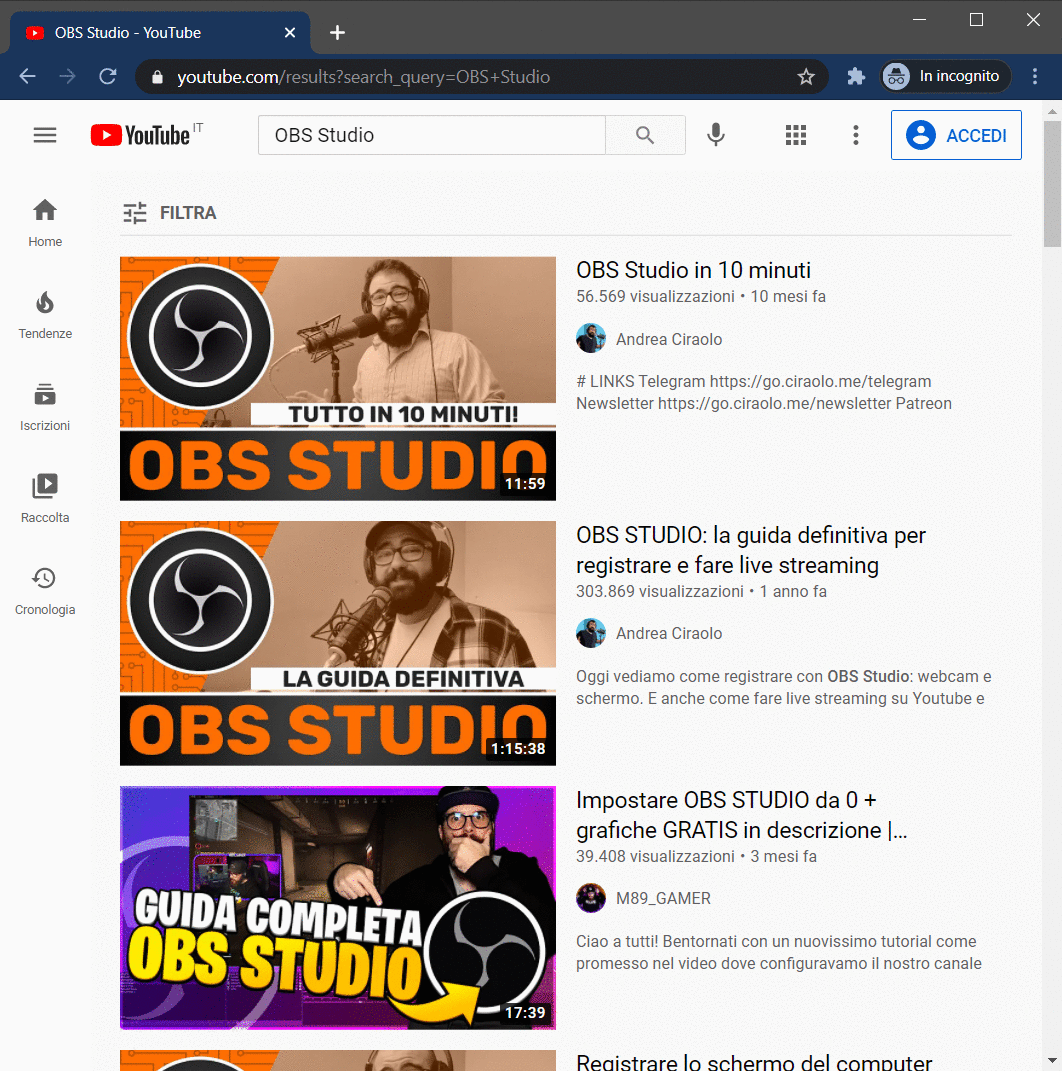Open title 'Registrare lo schermo del computer'
This screenshot has height=1071, width=1062.
click(754, 1061)
